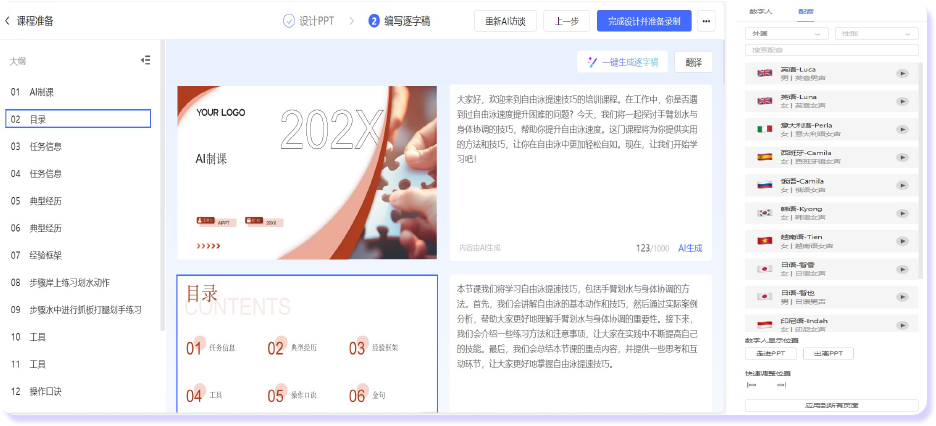Open the 外国 language category dropdown
The height and width of the screenshot is (426, 936).
[x=786, y=34]
